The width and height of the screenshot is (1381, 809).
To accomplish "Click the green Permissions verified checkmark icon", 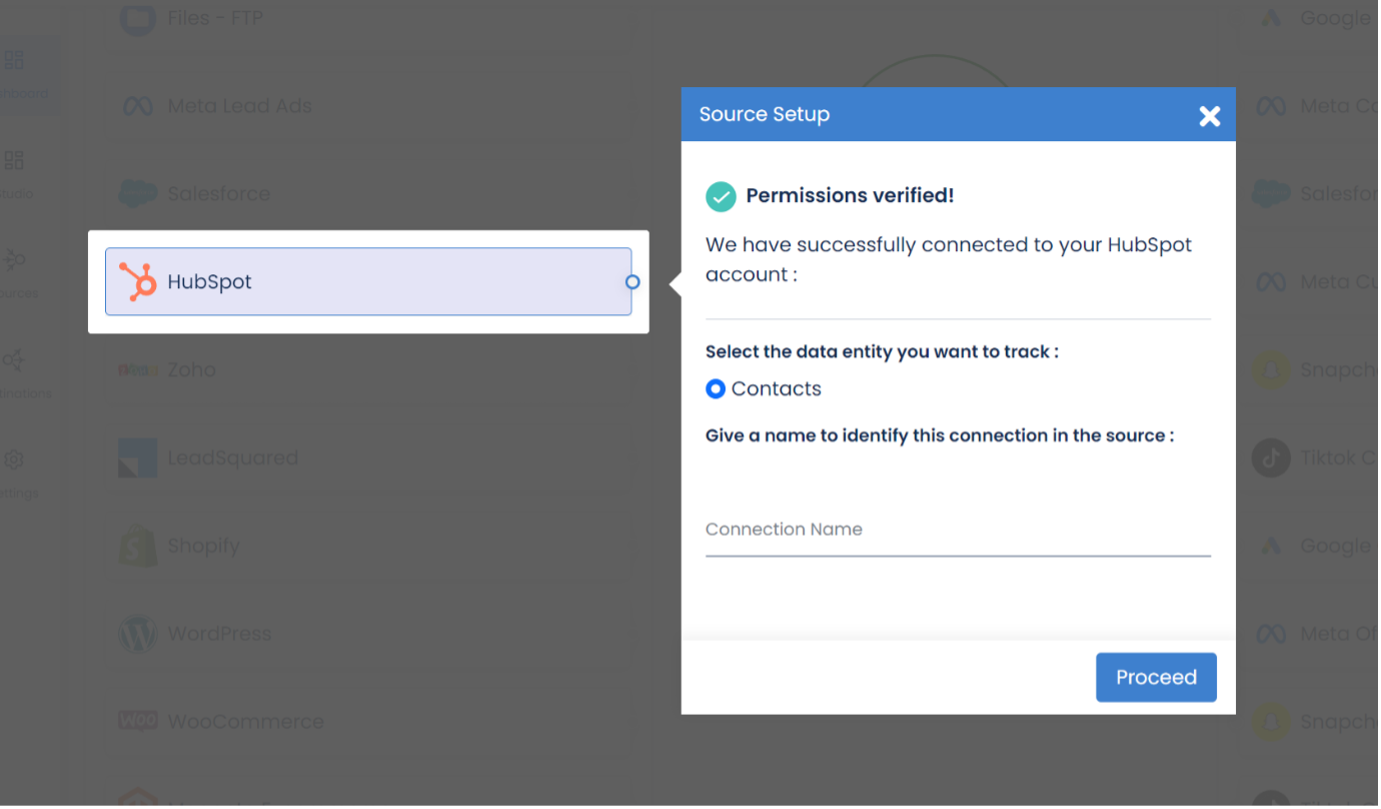I will pos(722,197).
